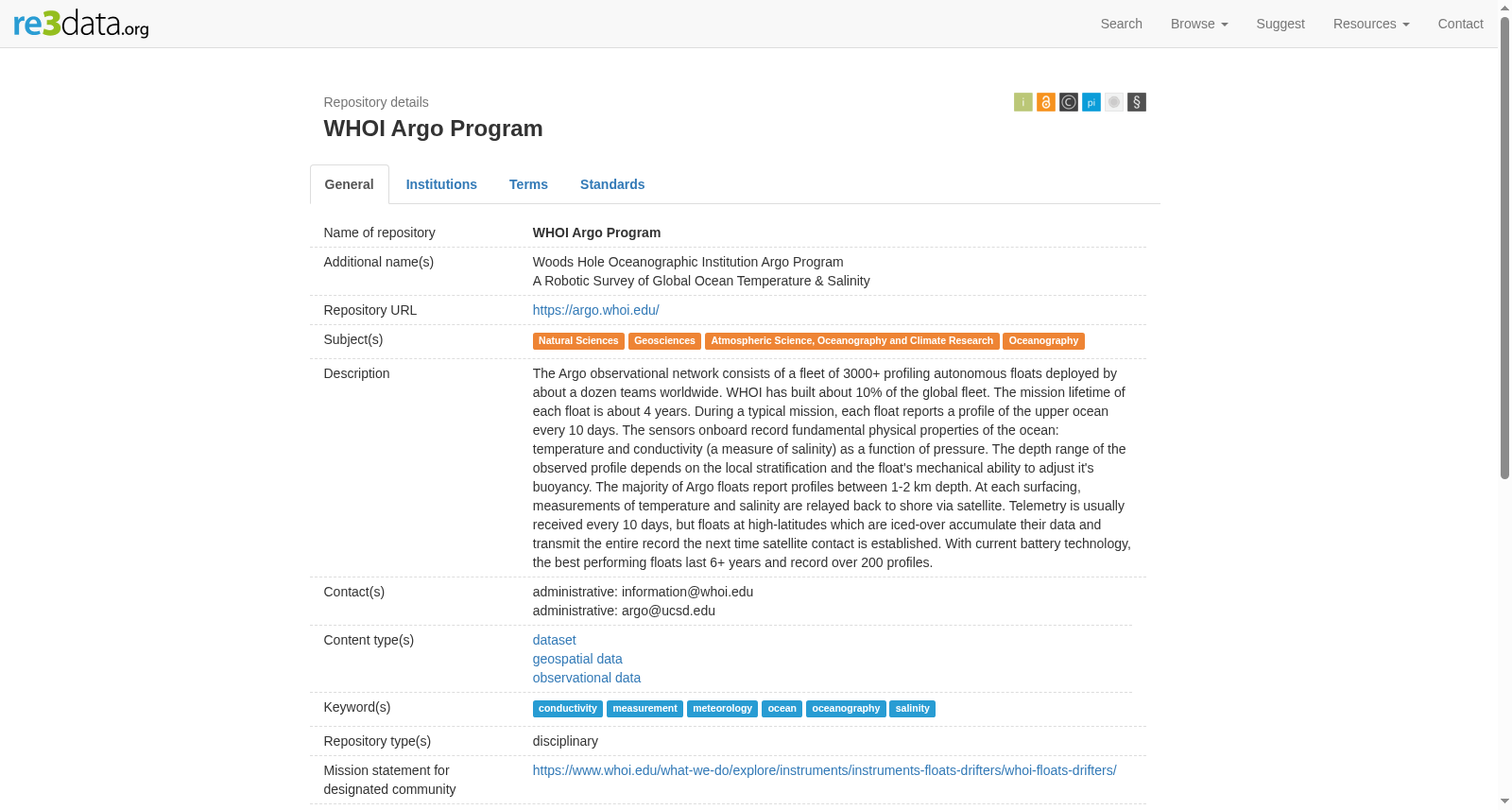Click the gray certificate seal badge
The height and width of the screenshot is (810, 1512).
tap(1113, 102)
